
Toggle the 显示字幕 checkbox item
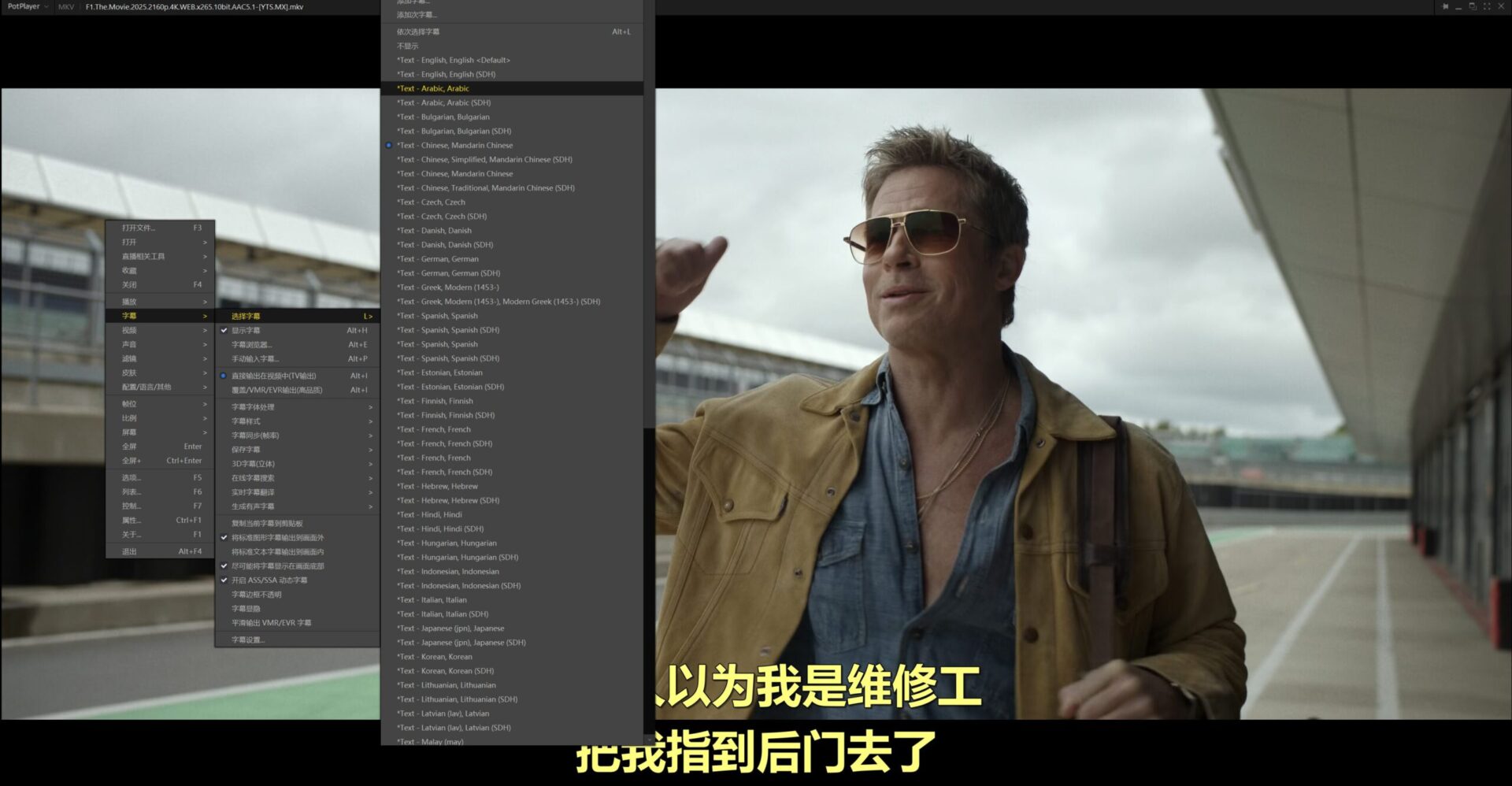pos(298,330)
